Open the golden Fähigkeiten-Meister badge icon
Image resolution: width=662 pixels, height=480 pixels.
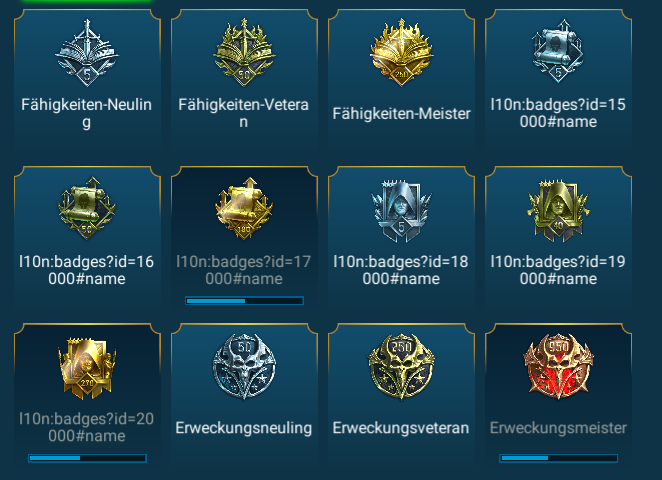[401, 52]
